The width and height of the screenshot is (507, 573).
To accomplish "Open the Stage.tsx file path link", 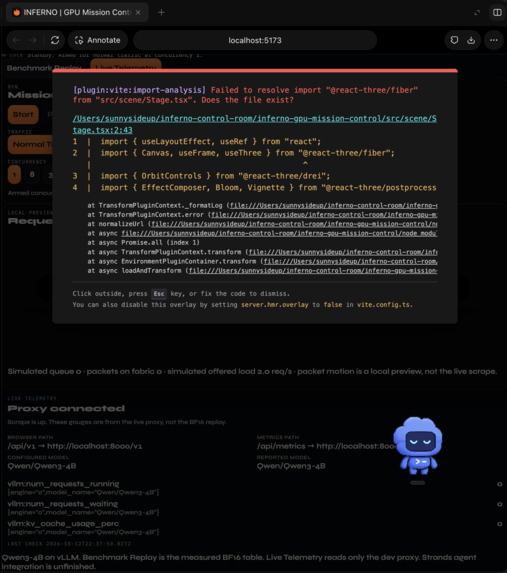I will pos(254,124).
